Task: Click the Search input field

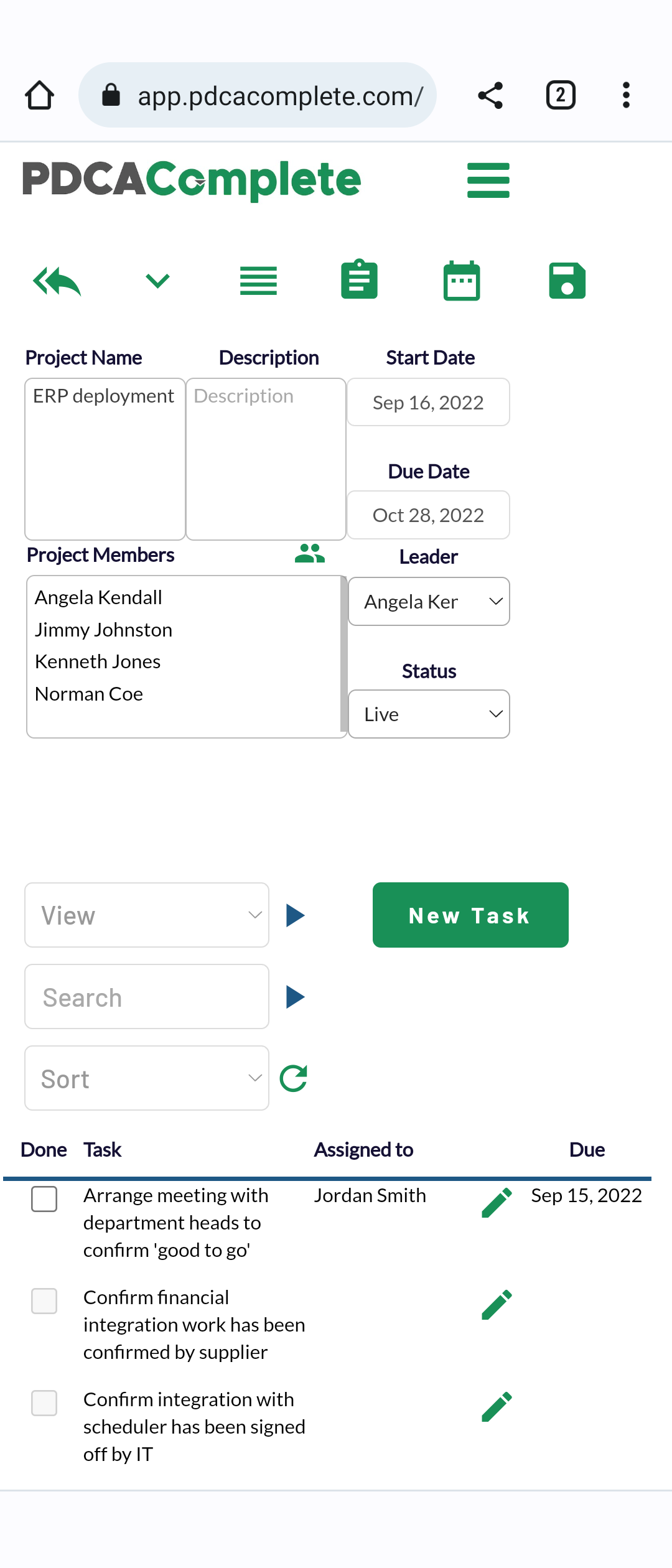Action: (x=147, y=997)
